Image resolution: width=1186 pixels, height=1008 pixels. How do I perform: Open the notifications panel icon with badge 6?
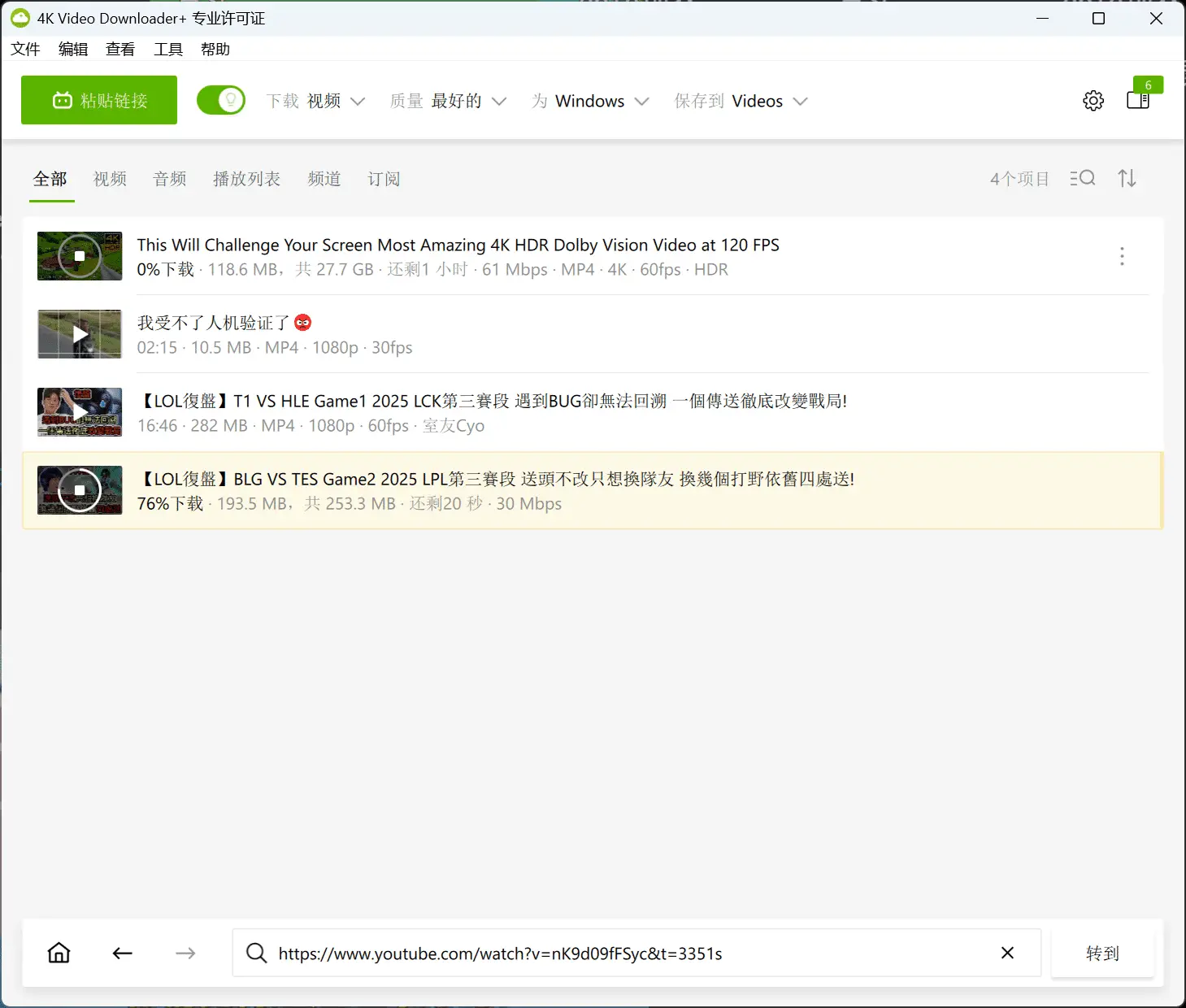pos(1139,99)
